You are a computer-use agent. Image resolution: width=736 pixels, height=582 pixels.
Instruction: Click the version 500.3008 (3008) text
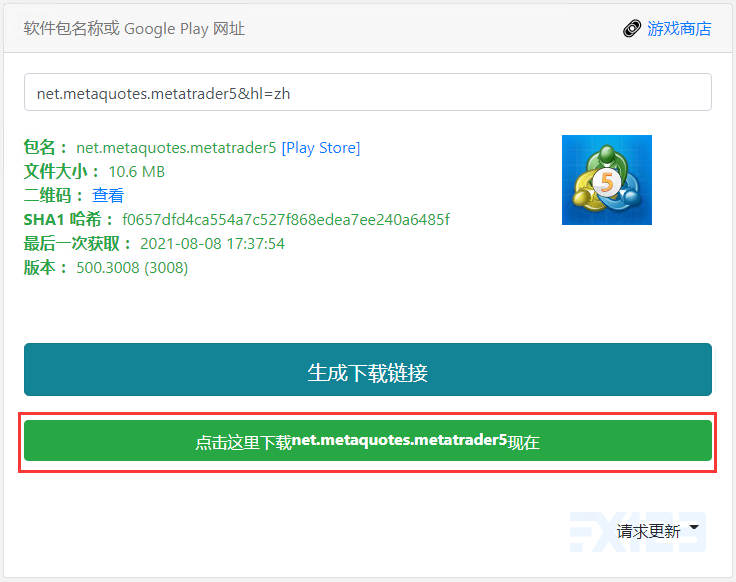(132, 268)
